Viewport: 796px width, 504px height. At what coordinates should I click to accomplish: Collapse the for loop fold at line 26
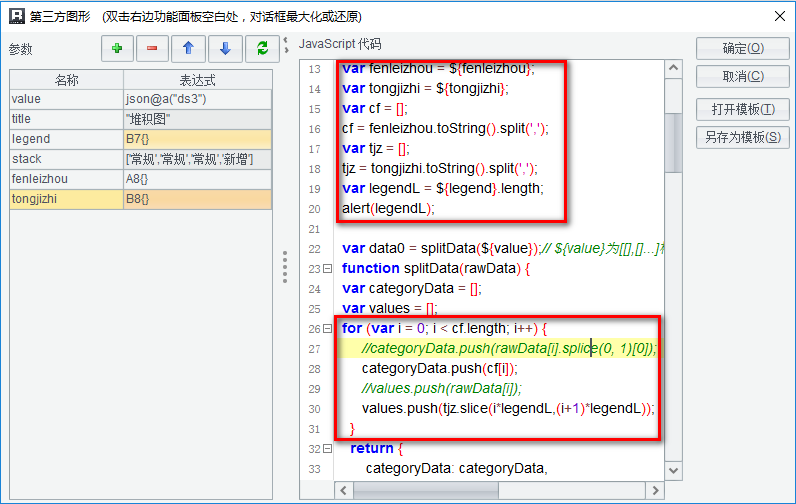(327, 329)
